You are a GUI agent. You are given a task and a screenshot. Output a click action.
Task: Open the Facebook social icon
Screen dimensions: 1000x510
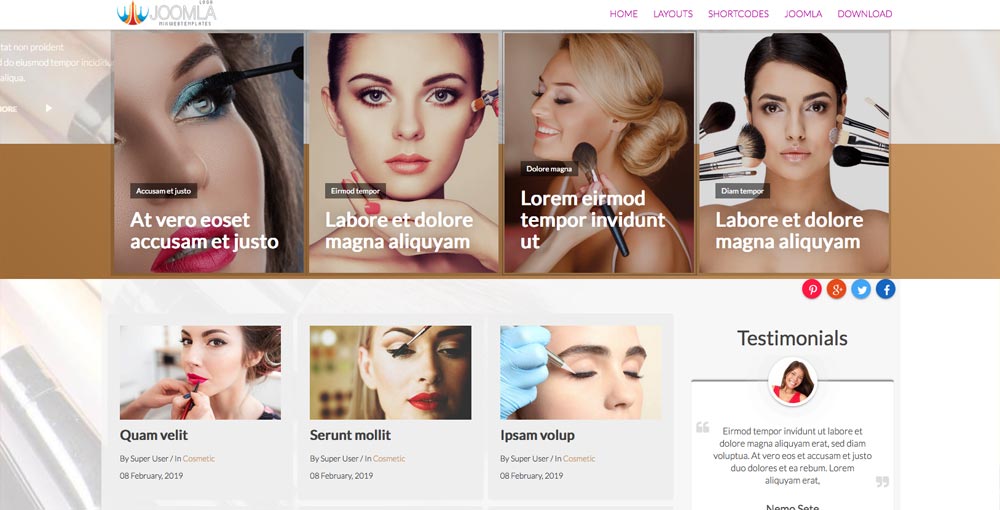point(886,289)
